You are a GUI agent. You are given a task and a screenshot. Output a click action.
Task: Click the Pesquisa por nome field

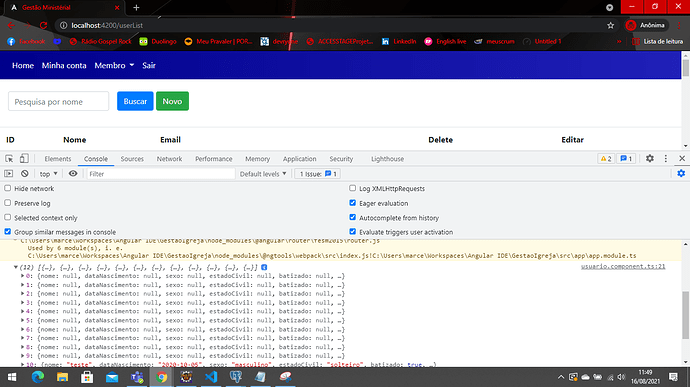point(59,101)
